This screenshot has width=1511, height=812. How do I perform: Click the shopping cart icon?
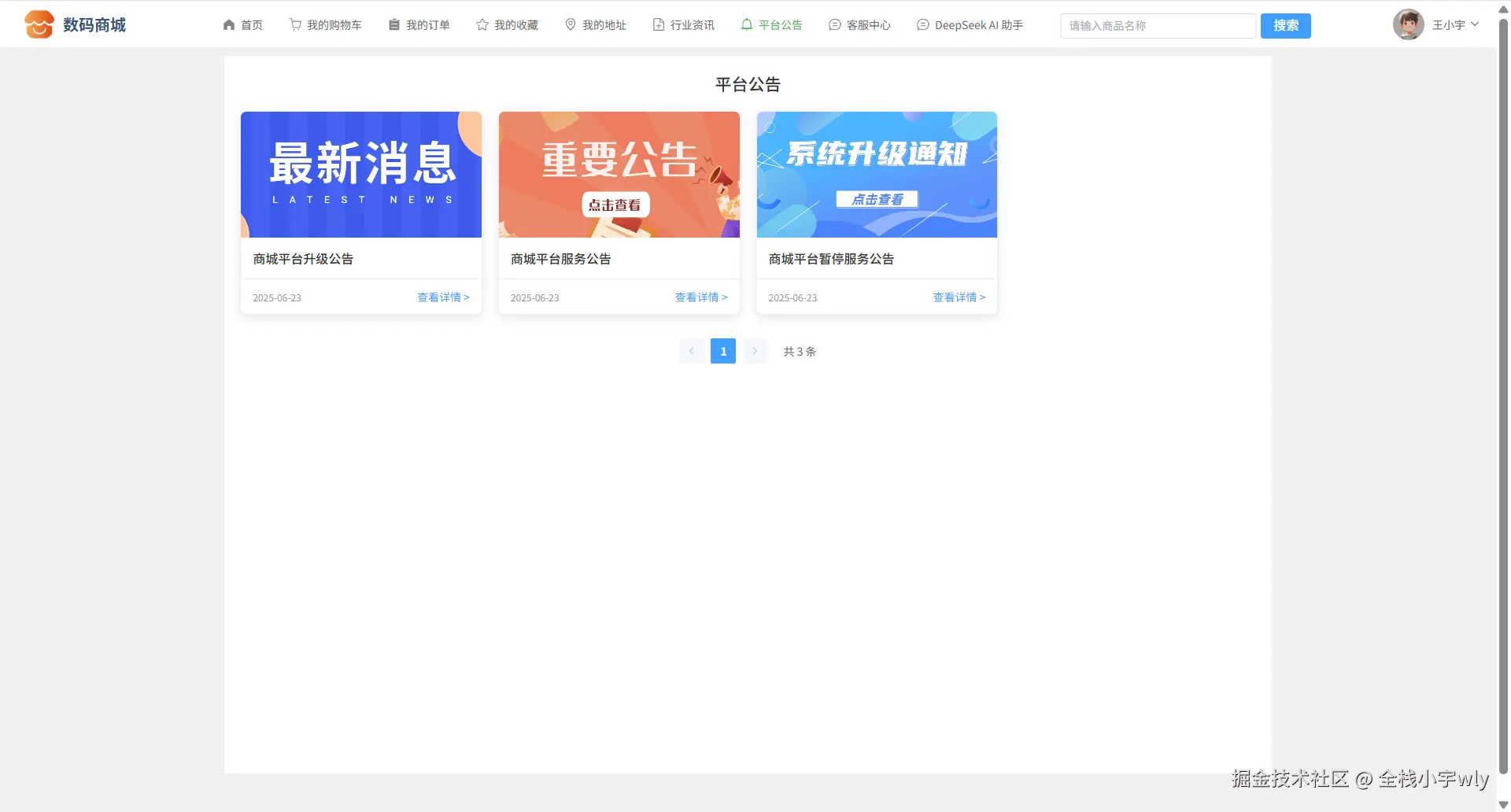tap(295, 25)
